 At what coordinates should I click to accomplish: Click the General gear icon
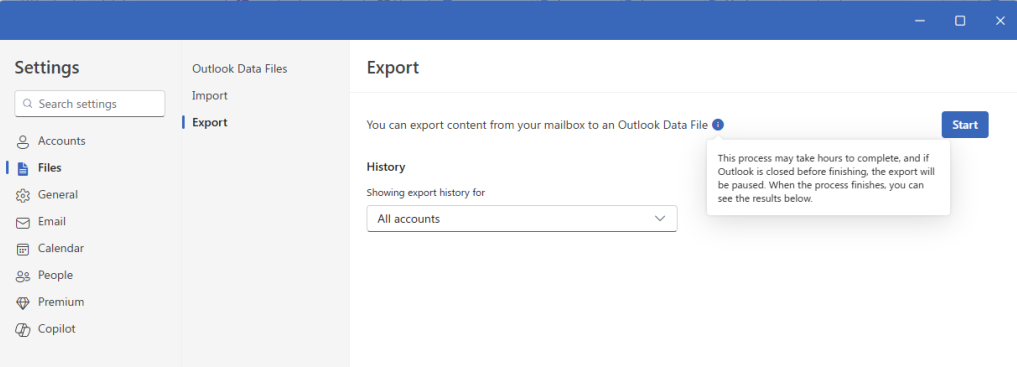[x=23, y=195]
